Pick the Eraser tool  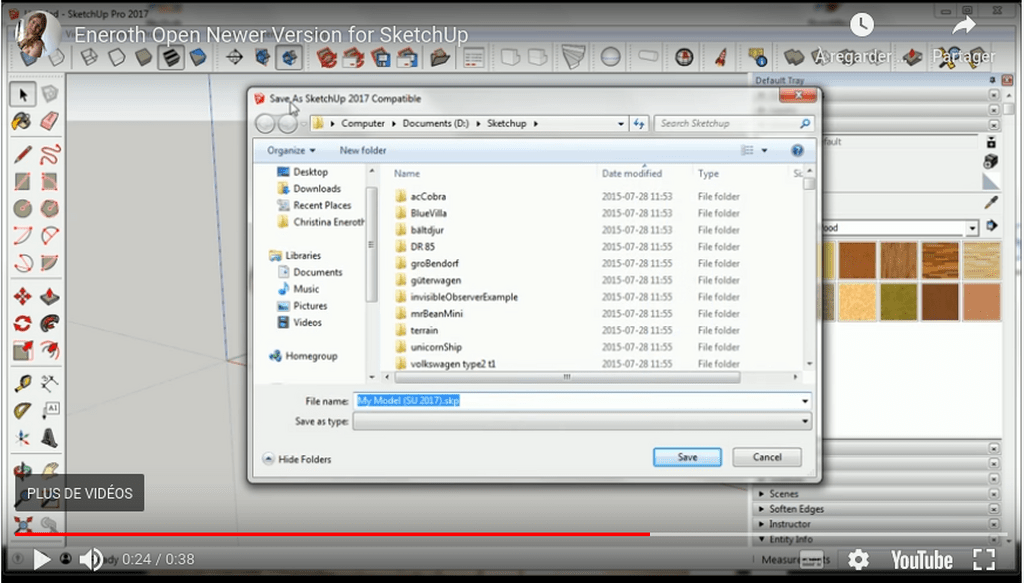50,121
